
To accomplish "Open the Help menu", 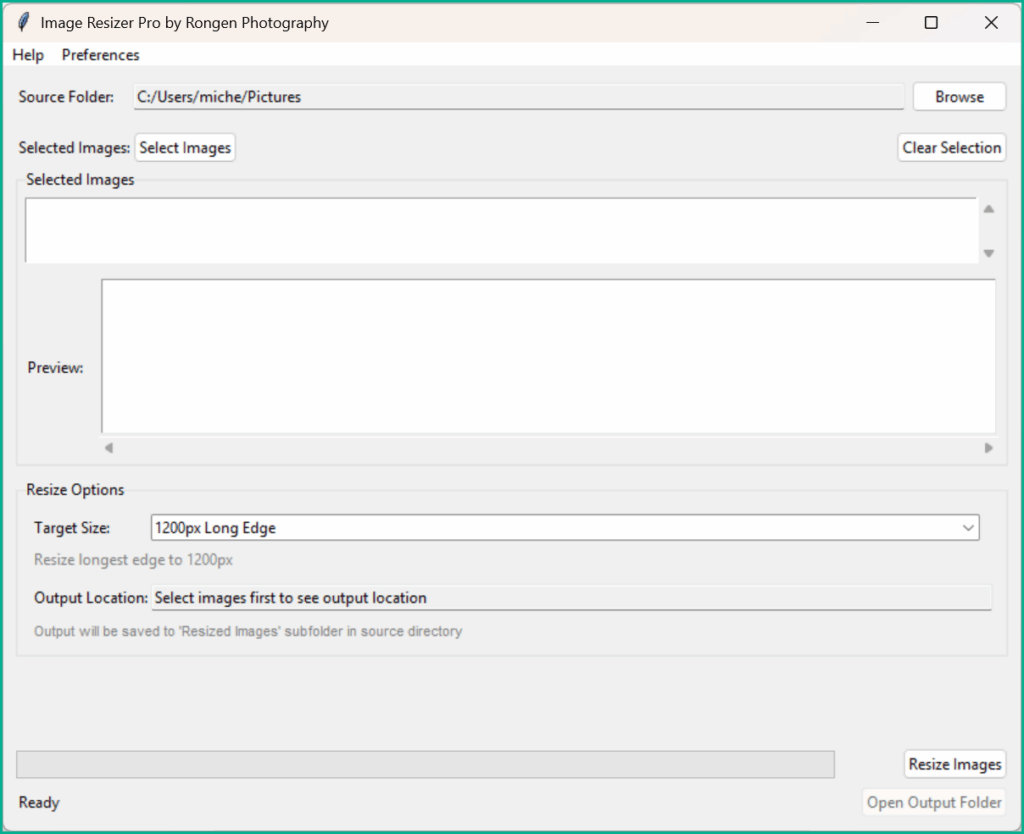I will click(x=28, y=55).
